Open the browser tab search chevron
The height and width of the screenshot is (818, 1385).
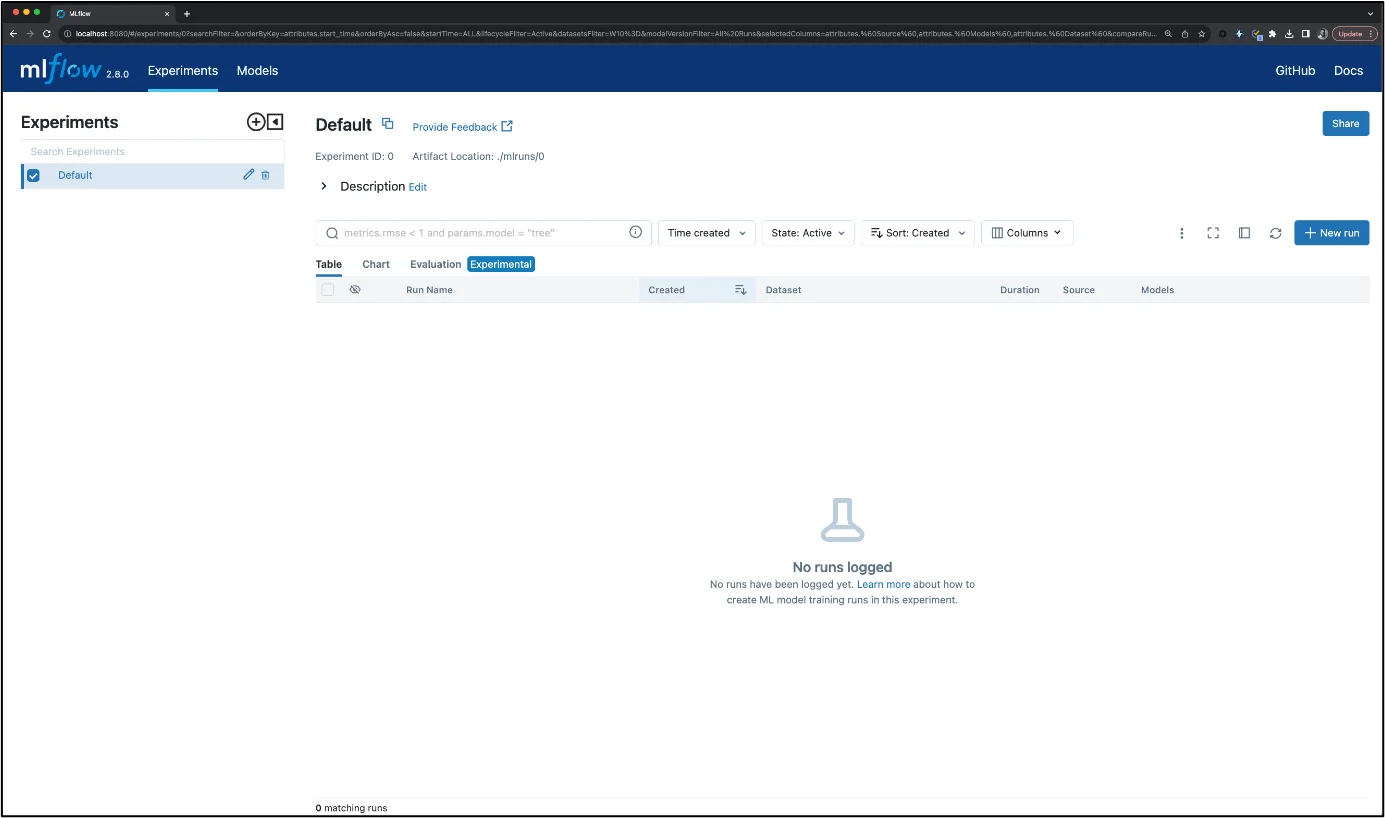[x=1370, y=14]
